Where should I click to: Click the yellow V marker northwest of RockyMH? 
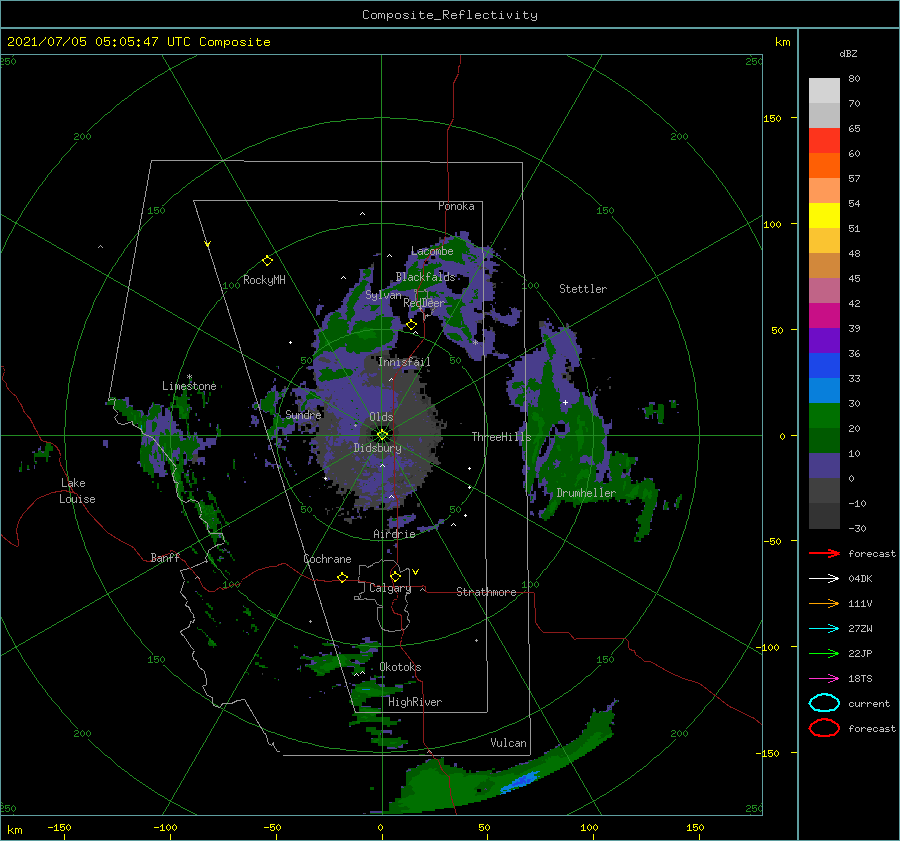[208, 244]
